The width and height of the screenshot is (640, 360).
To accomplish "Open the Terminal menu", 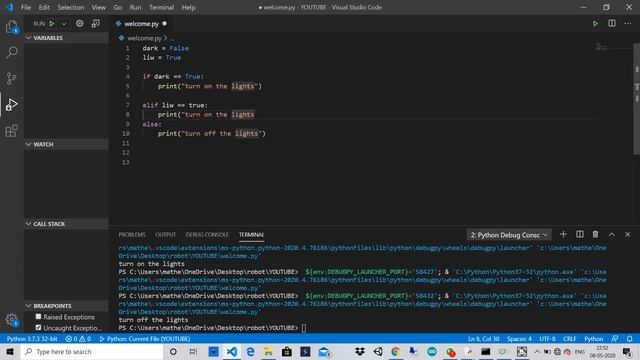I will (161, 7).
